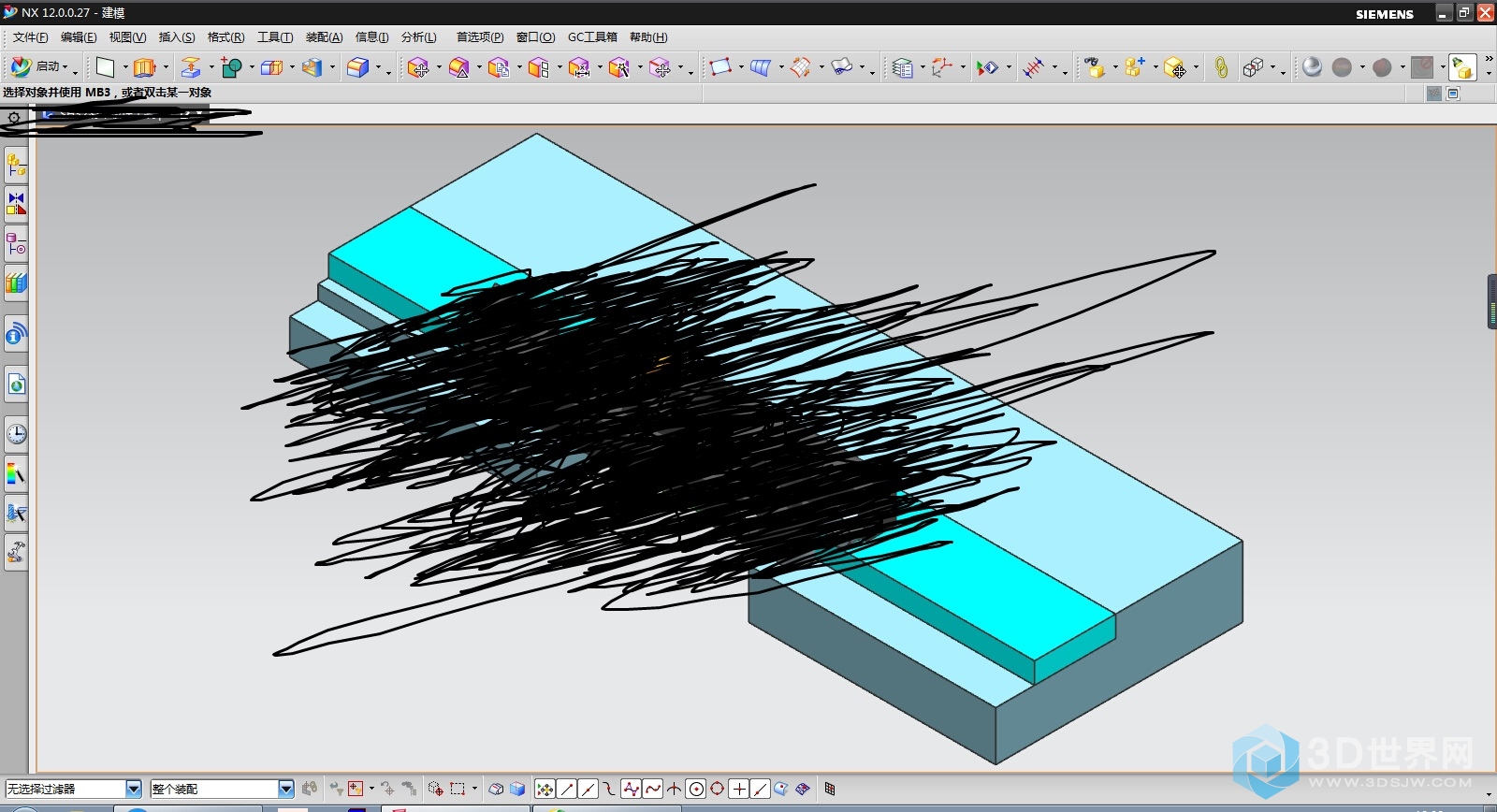Open the History clock sidebar tab
The height and width of the screenshot is (812, 1497).
[17, 434]
